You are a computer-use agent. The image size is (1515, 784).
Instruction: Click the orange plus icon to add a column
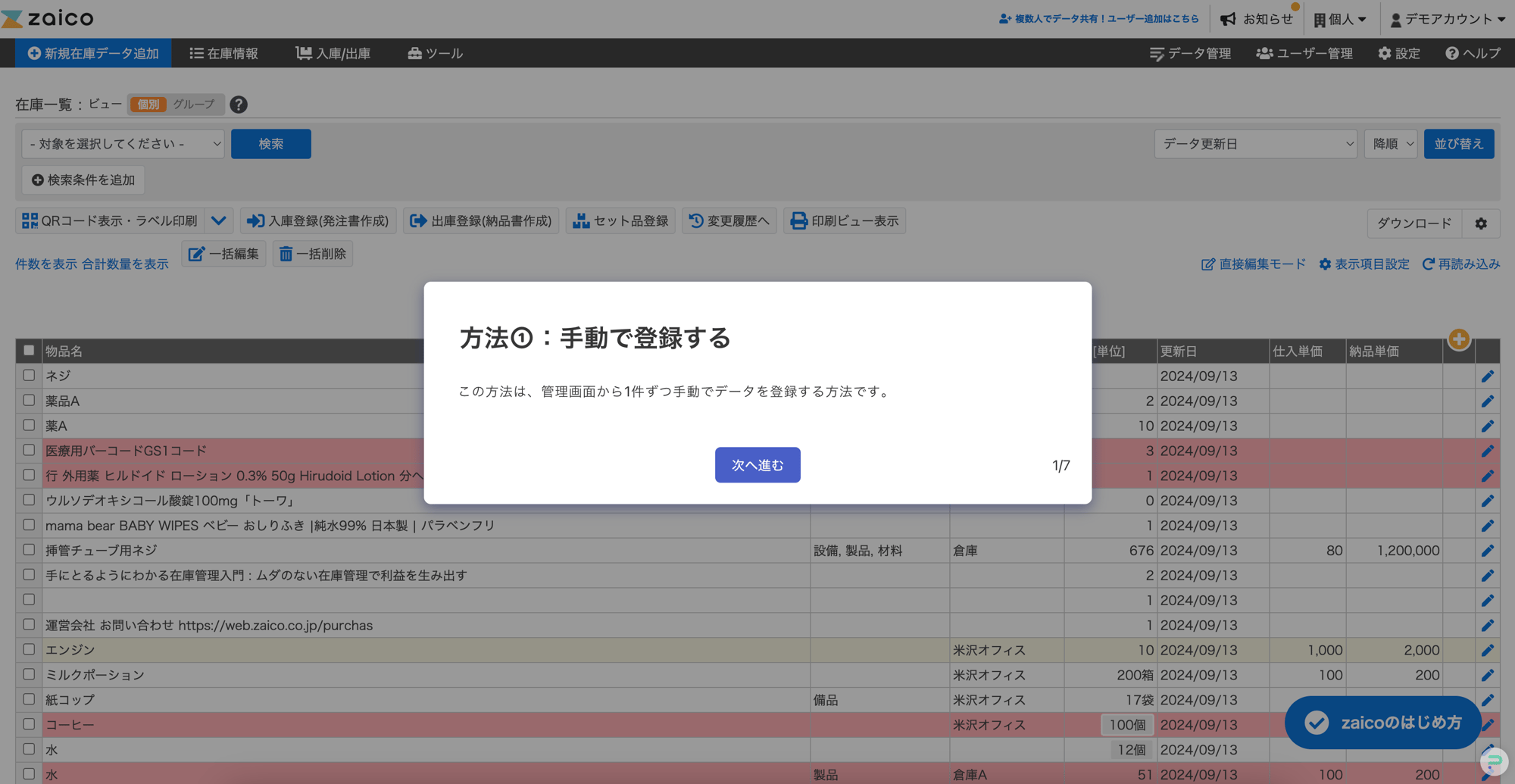coord(1459,339)
